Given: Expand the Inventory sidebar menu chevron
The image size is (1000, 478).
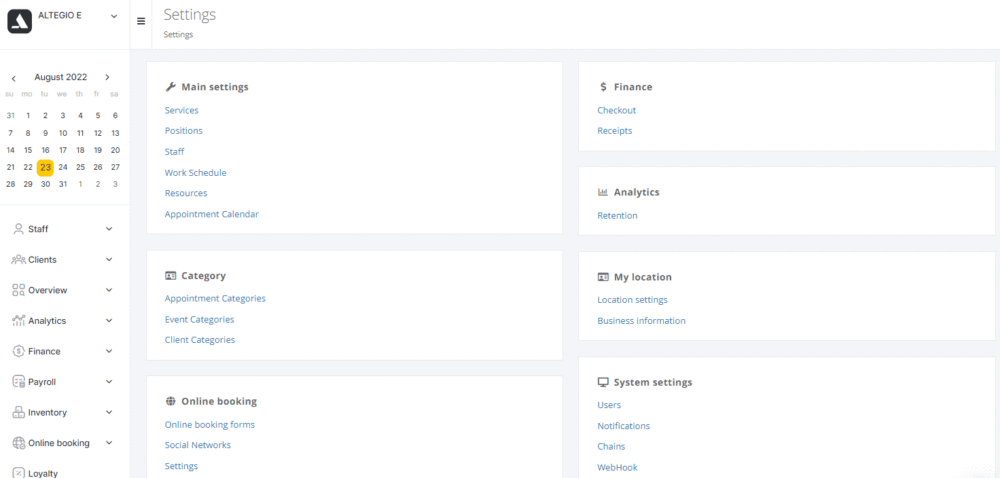Looking at the screenshot, I should [x=109, y=412].
